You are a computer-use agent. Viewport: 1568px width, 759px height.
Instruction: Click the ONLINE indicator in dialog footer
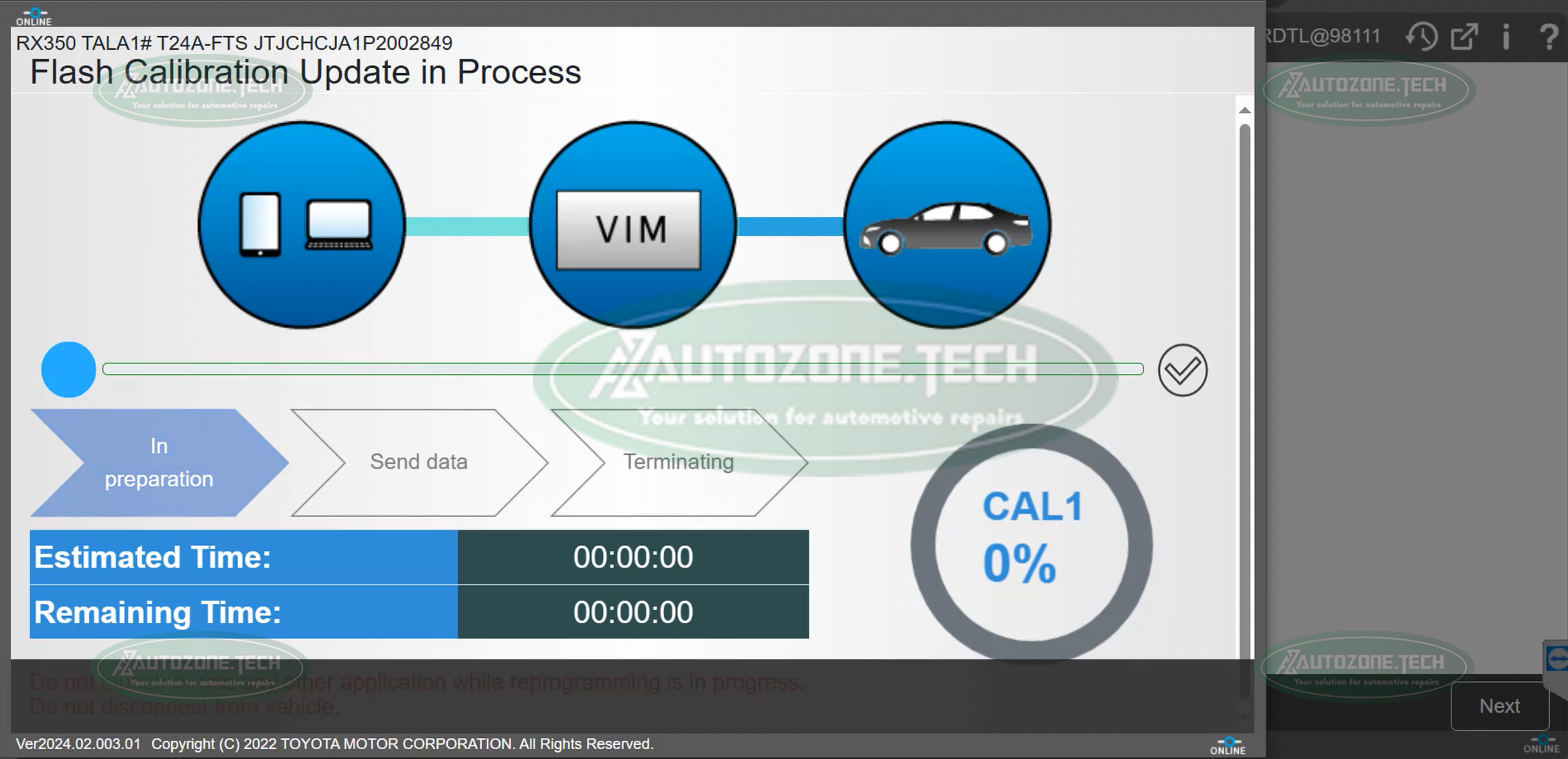click(x=1228, y=746)
